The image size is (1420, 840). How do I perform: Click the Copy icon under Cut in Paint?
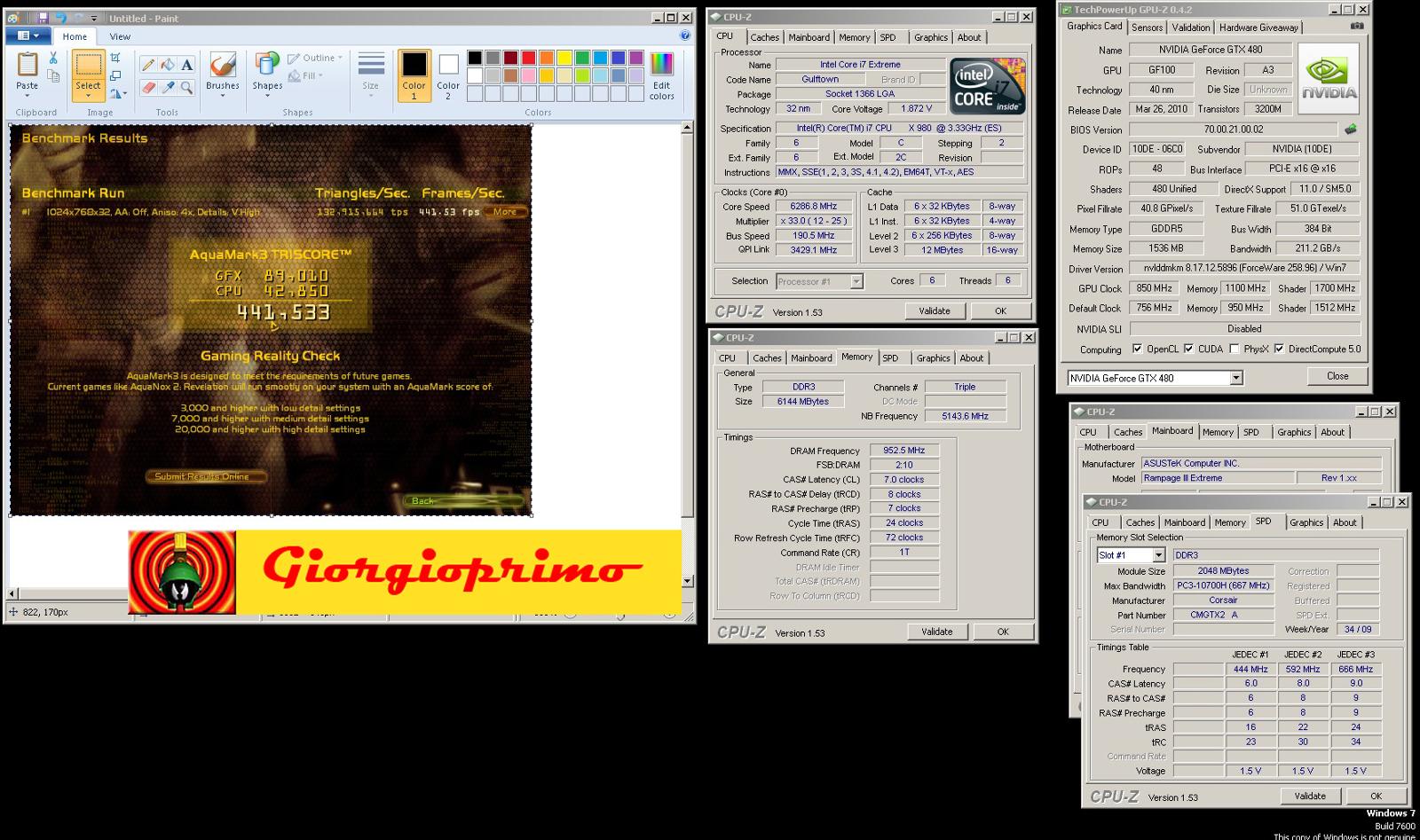click(x=53, y=77)
